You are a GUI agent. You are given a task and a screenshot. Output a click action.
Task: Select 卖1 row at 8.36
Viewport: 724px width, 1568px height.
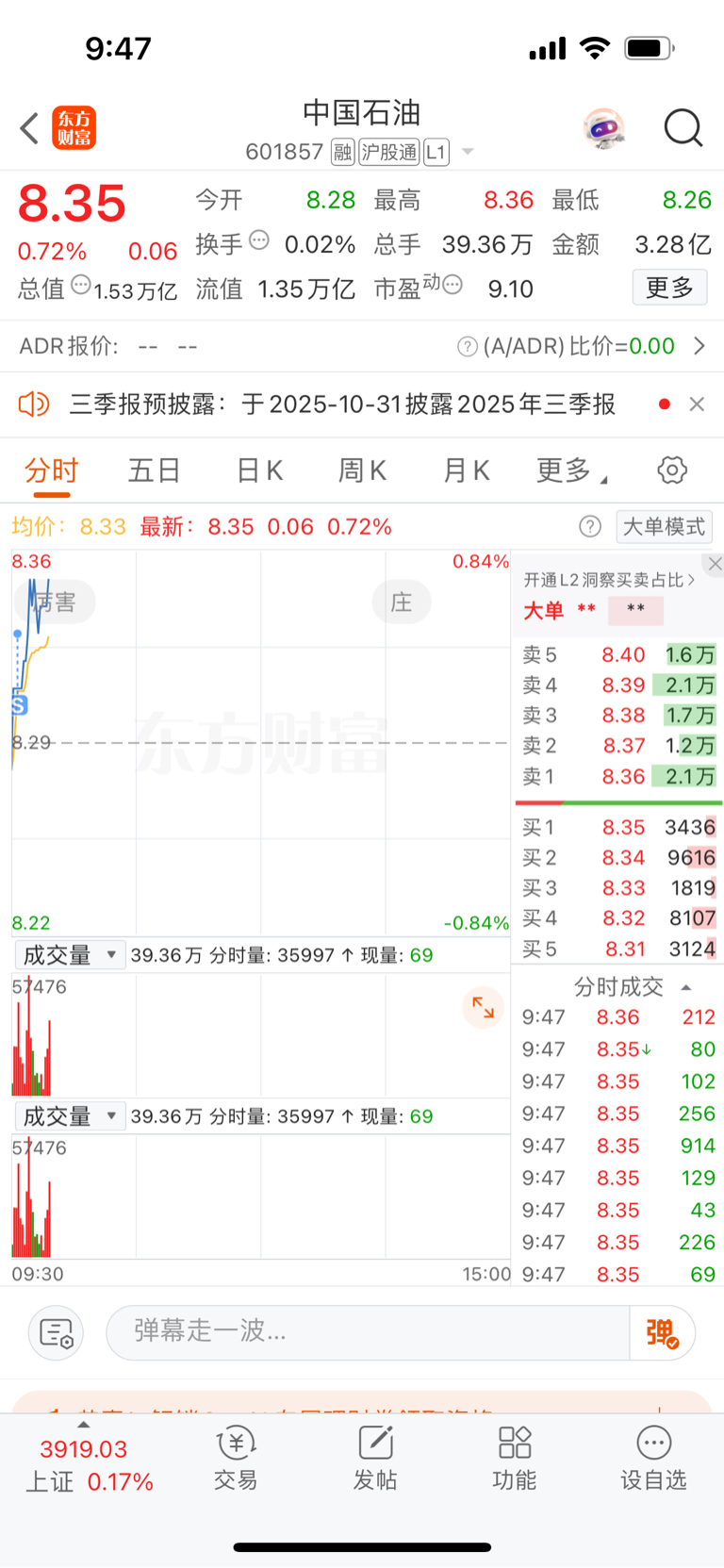click(x=618, y=776)
